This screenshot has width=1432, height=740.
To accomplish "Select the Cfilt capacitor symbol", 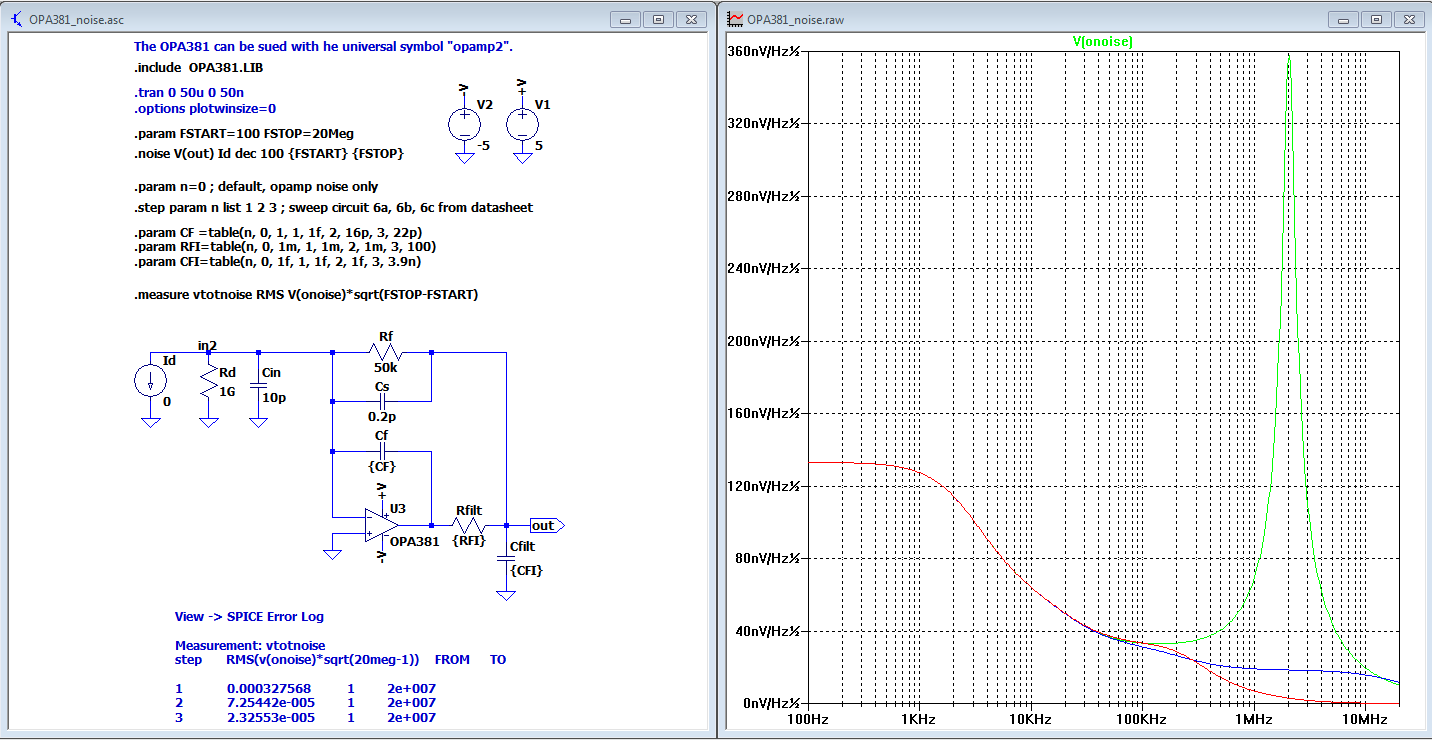I will (506, 557).
